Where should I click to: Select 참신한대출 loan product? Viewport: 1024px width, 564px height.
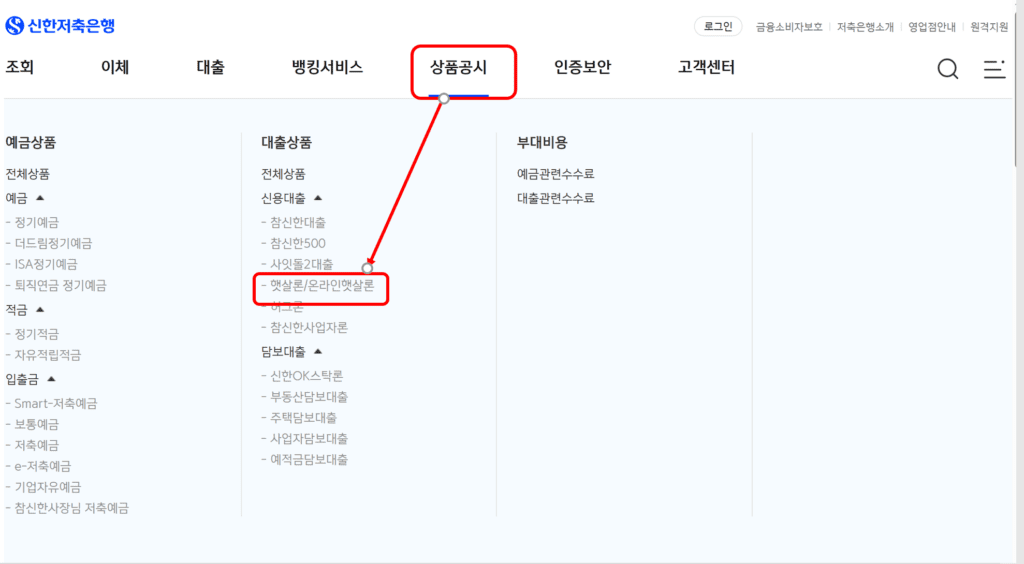point(294,223)
